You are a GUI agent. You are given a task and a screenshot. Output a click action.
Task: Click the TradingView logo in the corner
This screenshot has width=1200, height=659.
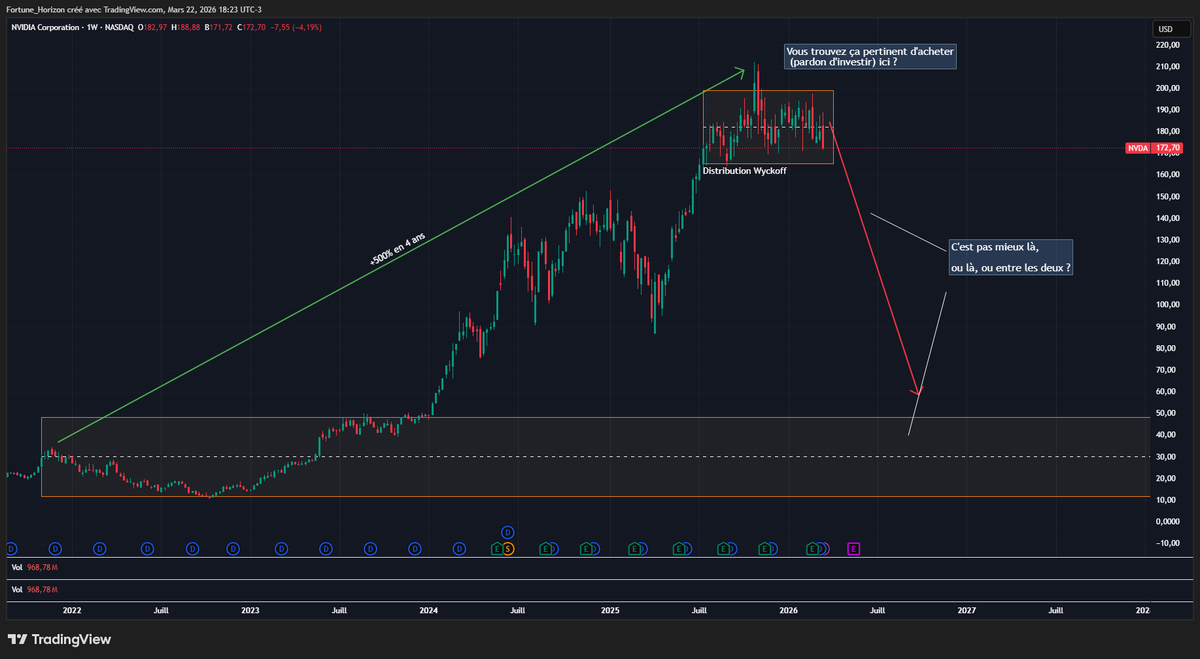(60, 639)
